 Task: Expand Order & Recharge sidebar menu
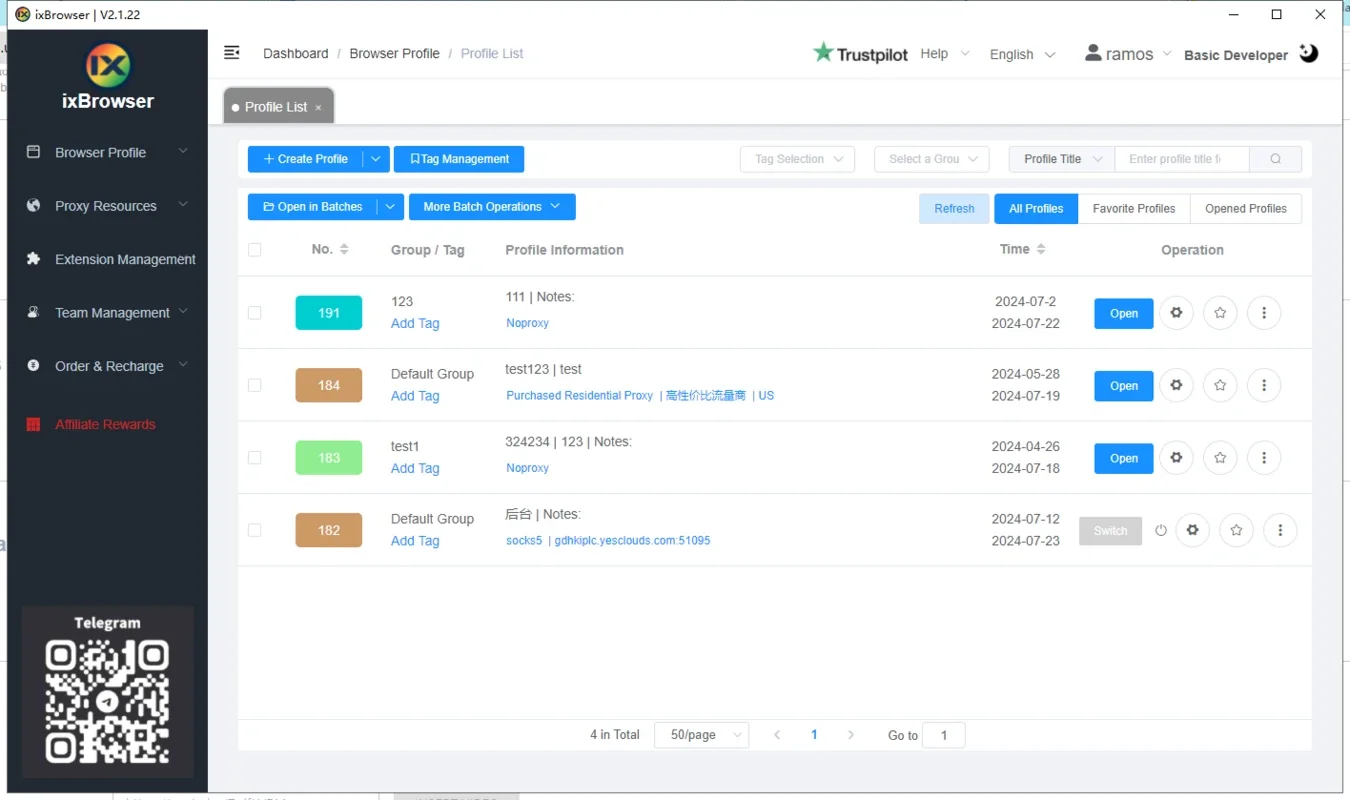107,366
